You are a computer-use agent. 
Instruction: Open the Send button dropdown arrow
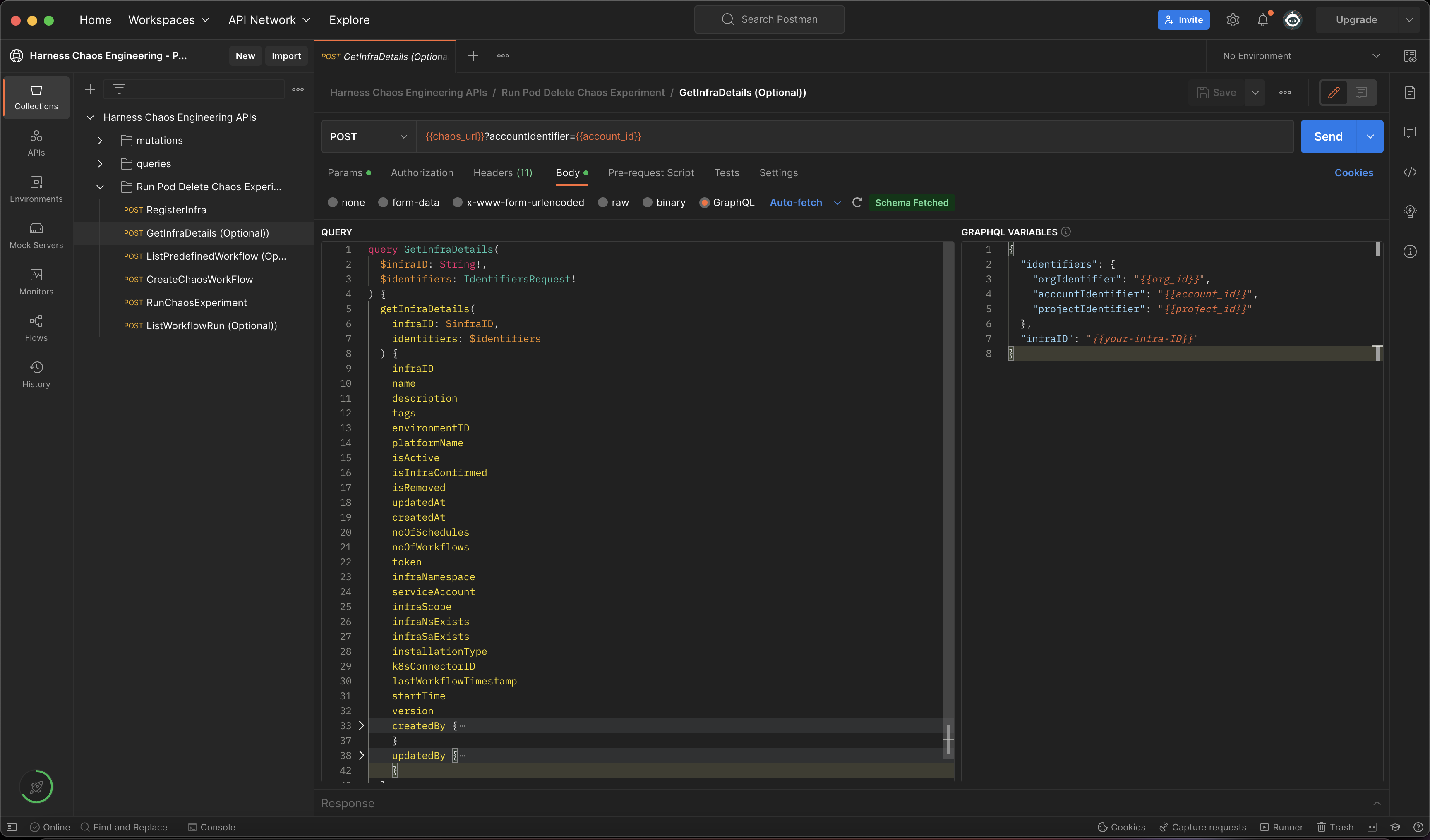pyautogui.click(x=1370, y=136)
